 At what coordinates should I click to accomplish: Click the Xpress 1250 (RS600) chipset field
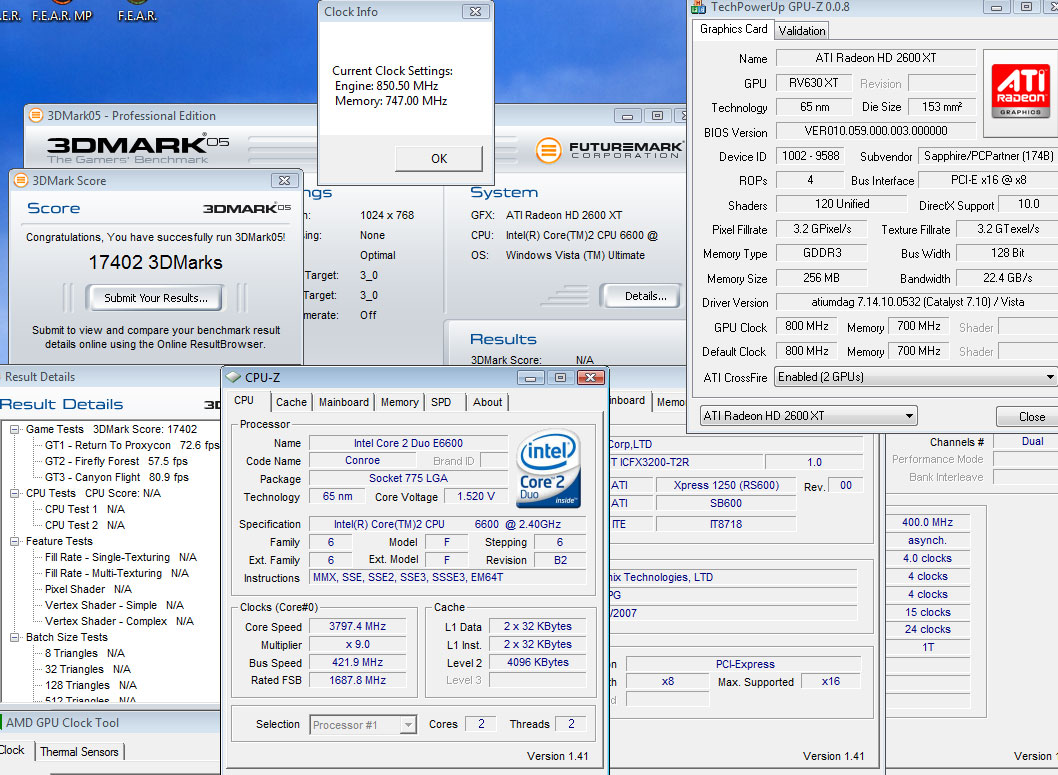pos(726,485)
